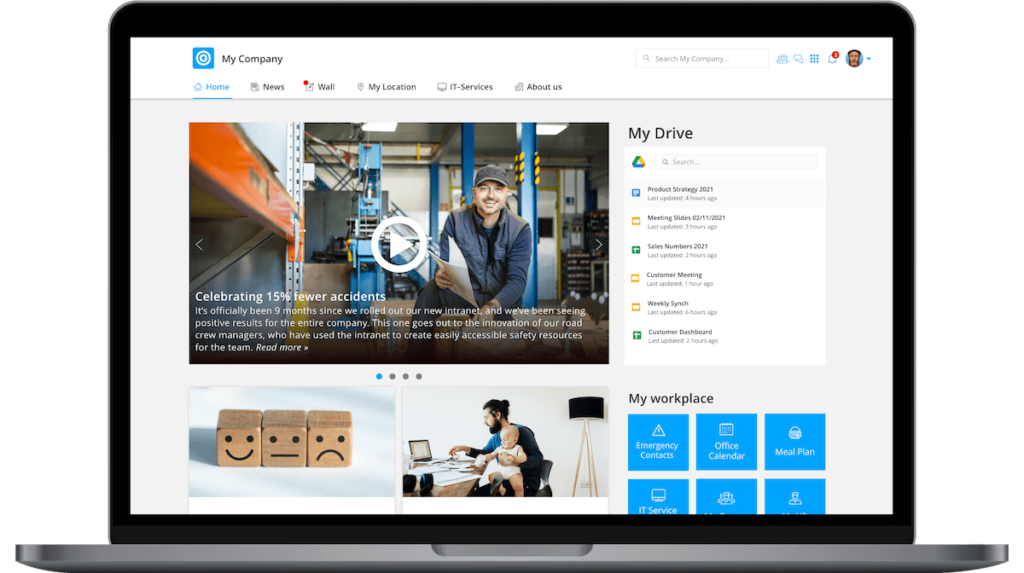Select the second carousel dot
Viewport: 1024px width, 573px height.
tap(392, 376)
